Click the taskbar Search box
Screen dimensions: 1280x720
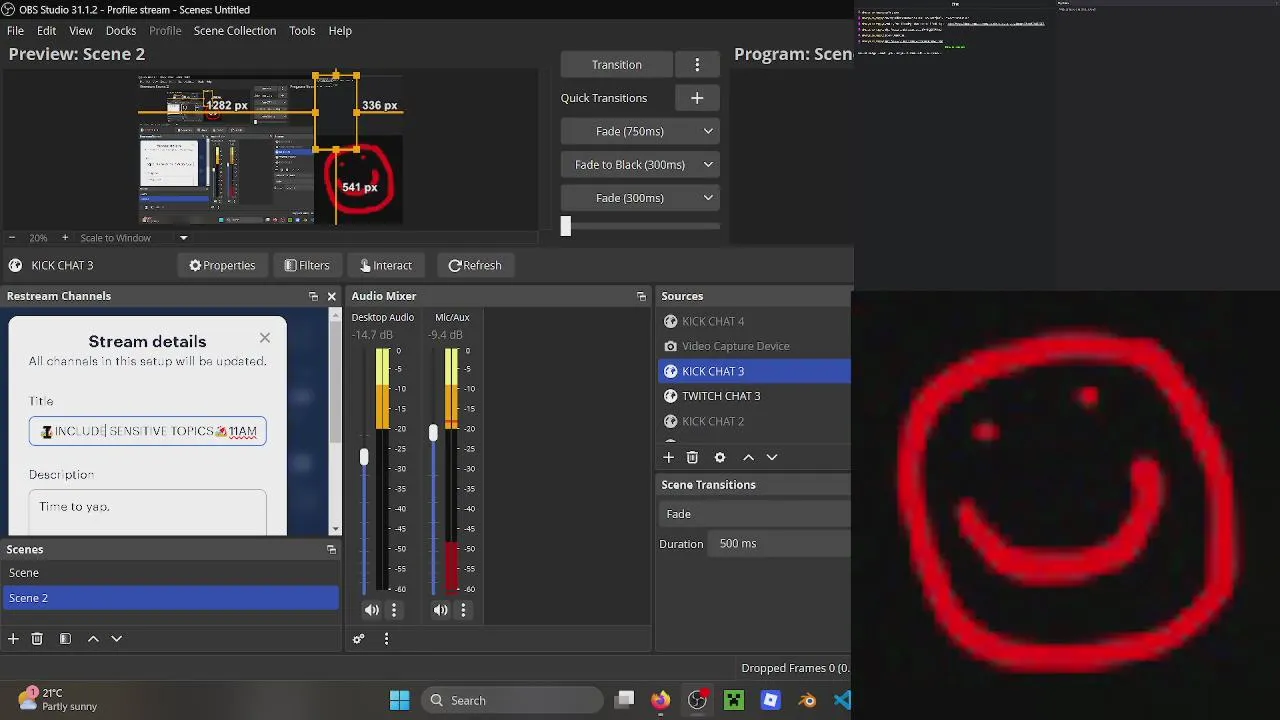512,700
